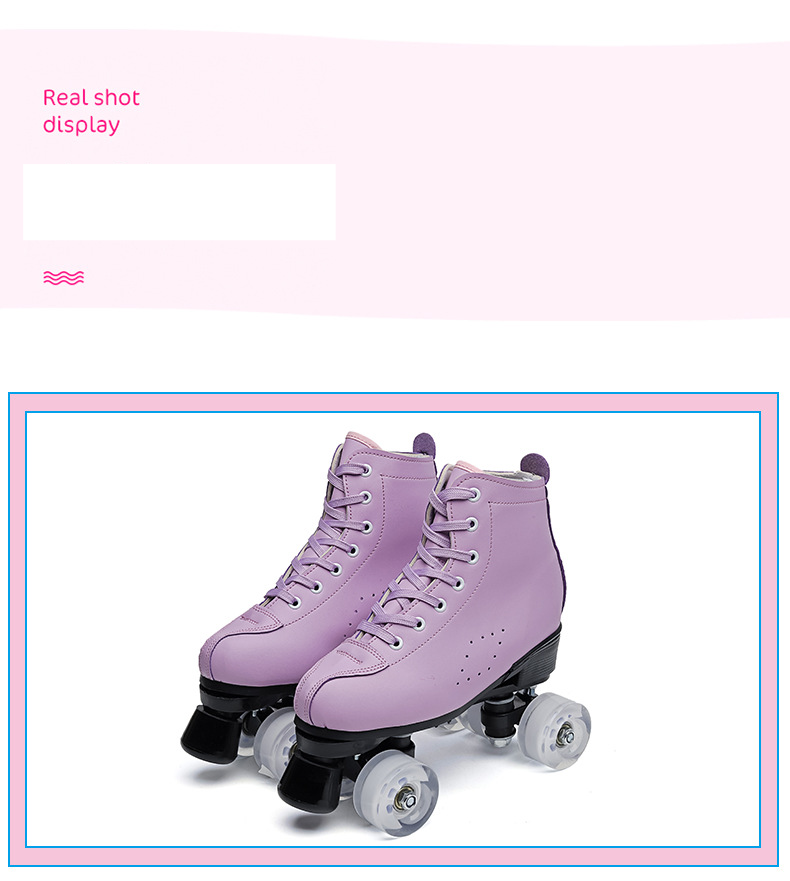Select the "Real shot display" heading text
This screenshot has width=790, height=881.
coord(91,111)
